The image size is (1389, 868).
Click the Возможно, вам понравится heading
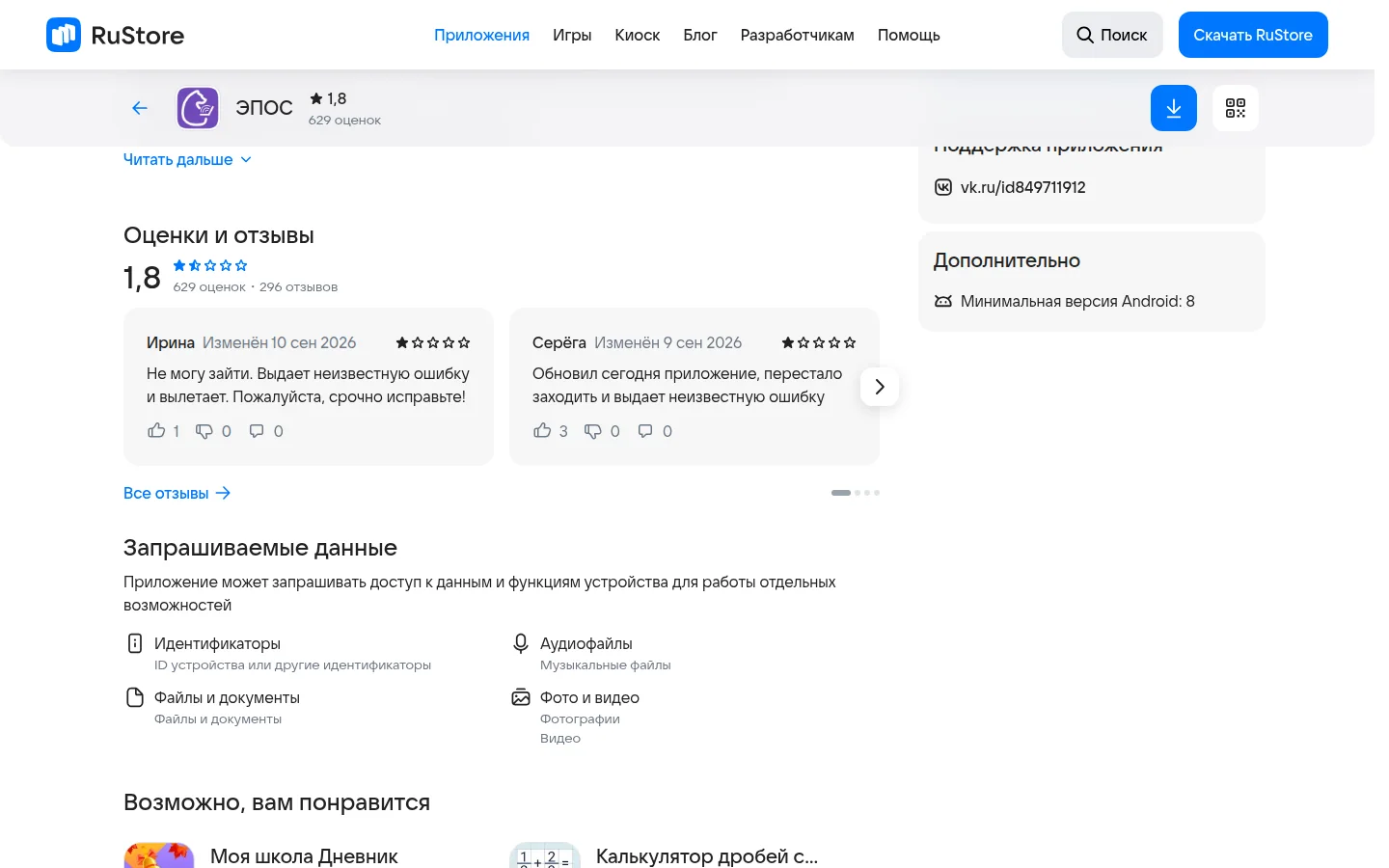[x=277, y=802]
